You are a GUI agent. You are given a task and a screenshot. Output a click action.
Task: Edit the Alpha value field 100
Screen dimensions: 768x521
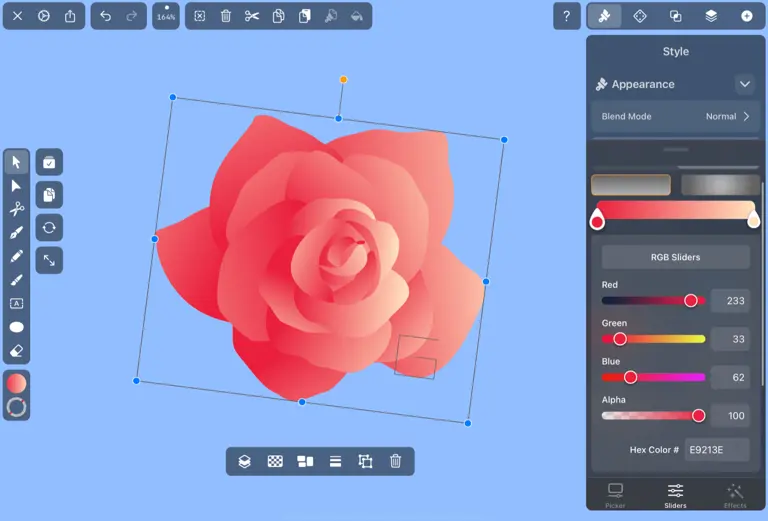[730, 416]
